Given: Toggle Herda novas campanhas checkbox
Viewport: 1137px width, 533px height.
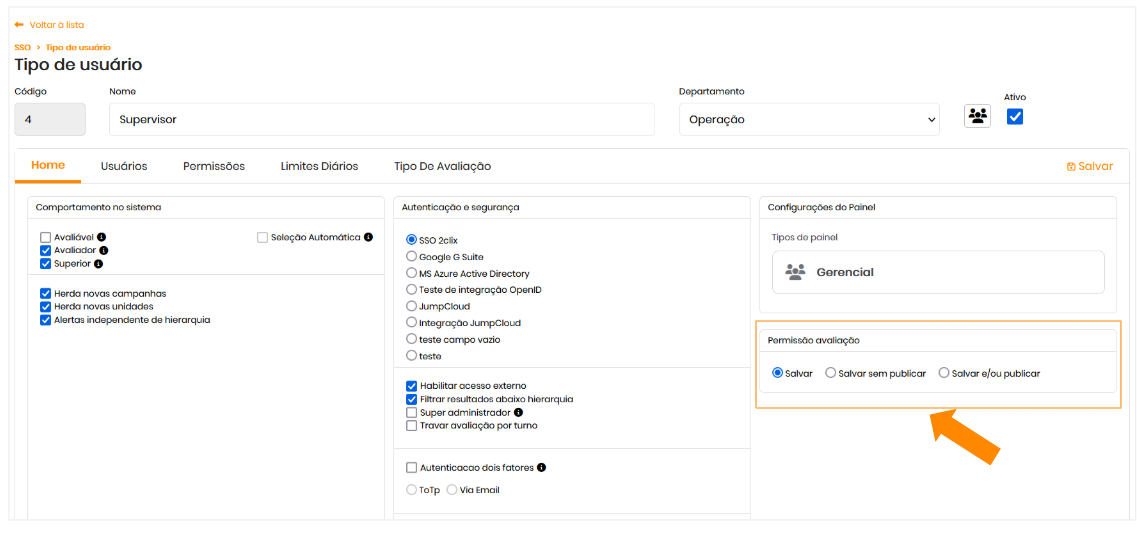Looking at the screenshot, I should [x=45, y=294].
